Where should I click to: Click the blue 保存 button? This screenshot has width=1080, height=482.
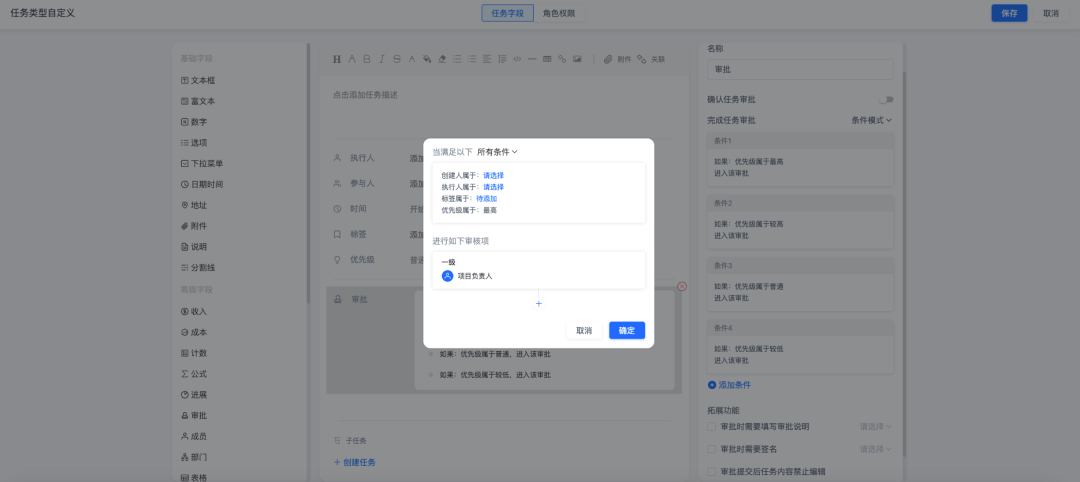pyautogui.click(x=1009, y=13)
